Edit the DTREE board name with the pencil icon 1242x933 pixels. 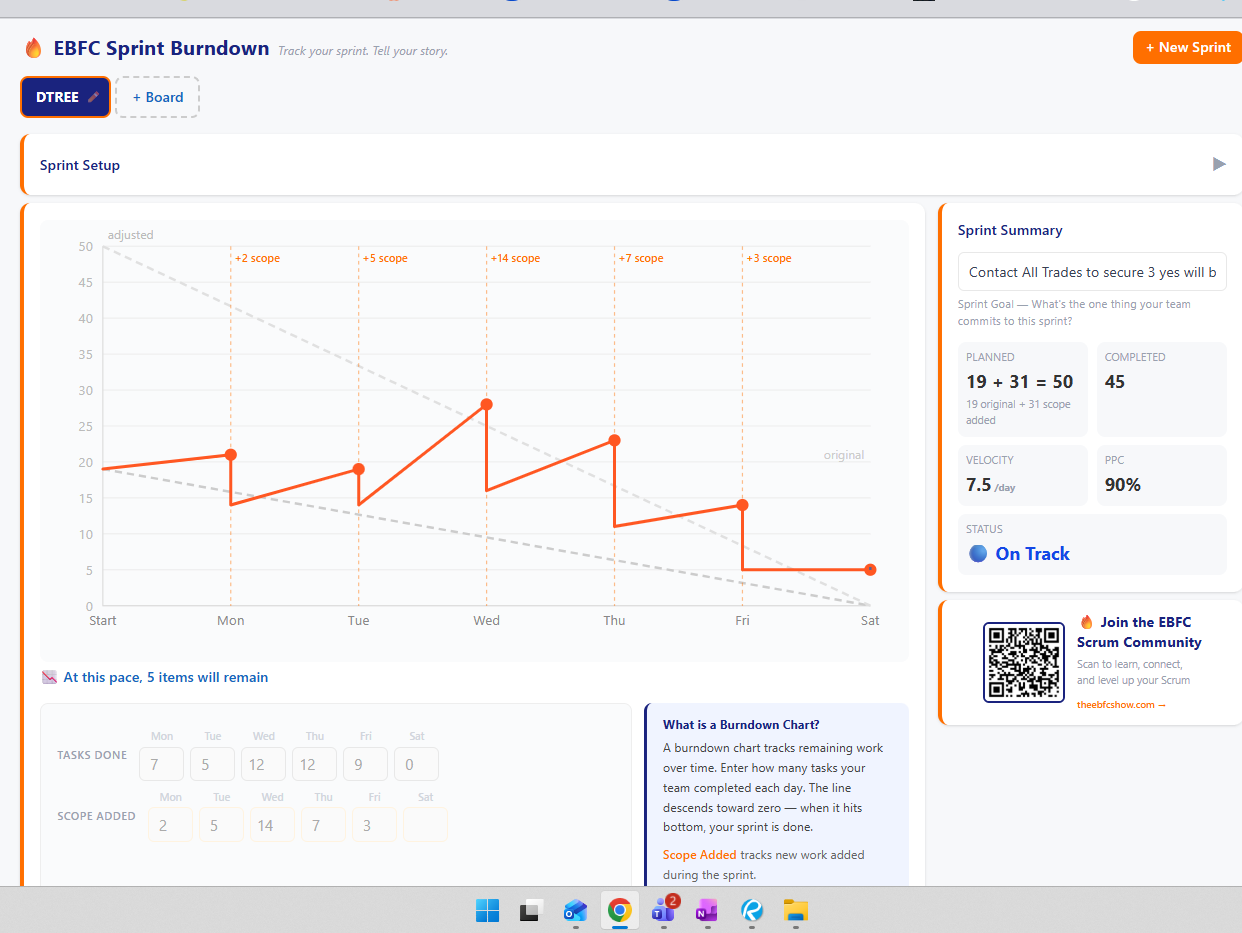point(92,97)
